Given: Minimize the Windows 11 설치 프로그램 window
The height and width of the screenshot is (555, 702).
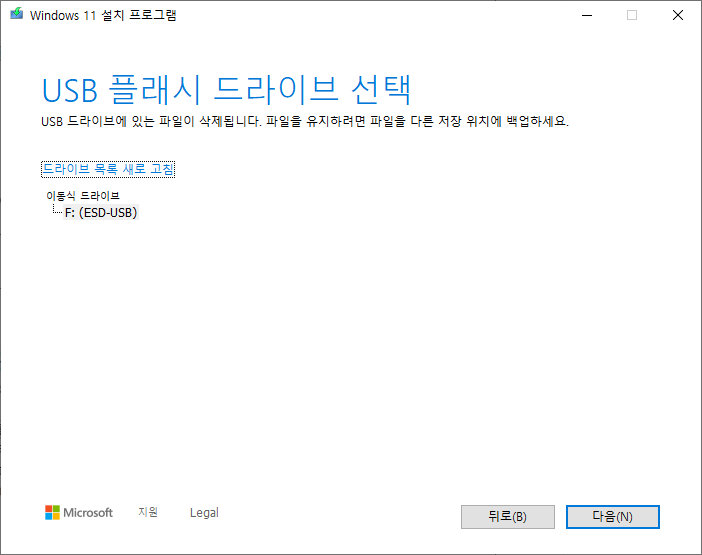Looking at the screenshot, I should pyautogui.click(x=587, y=15).
